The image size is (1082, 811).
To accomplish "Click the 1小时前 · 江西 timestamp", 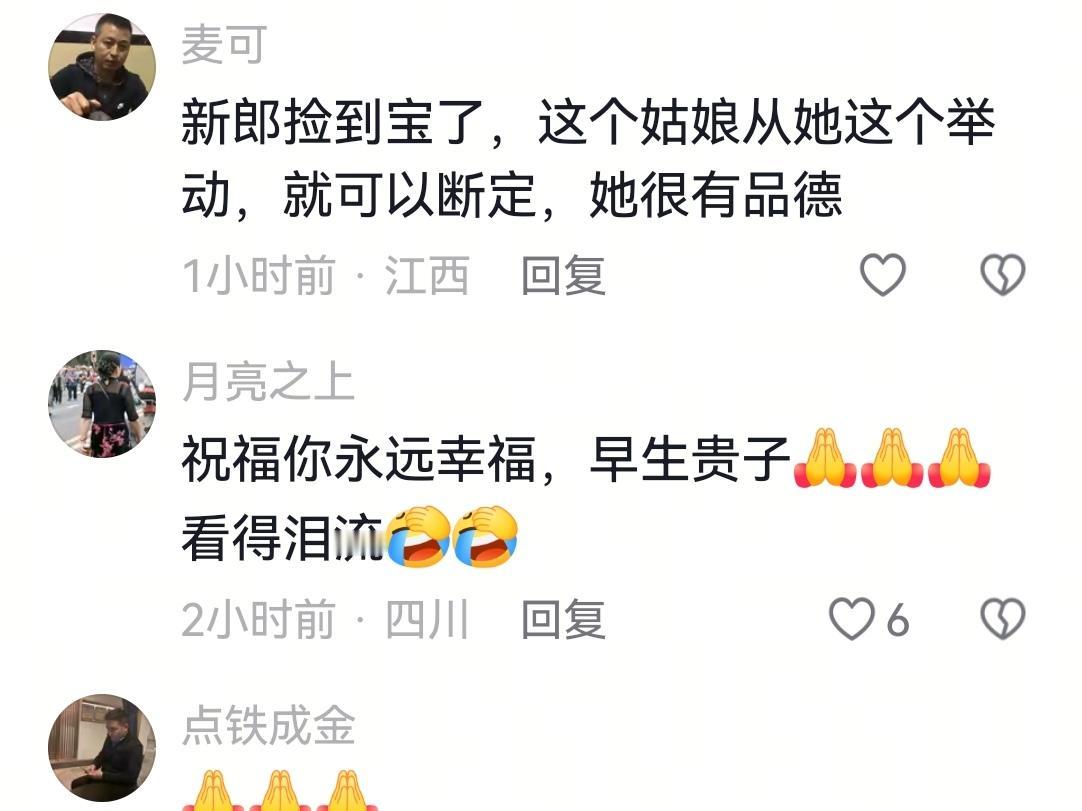I will 326,275.
